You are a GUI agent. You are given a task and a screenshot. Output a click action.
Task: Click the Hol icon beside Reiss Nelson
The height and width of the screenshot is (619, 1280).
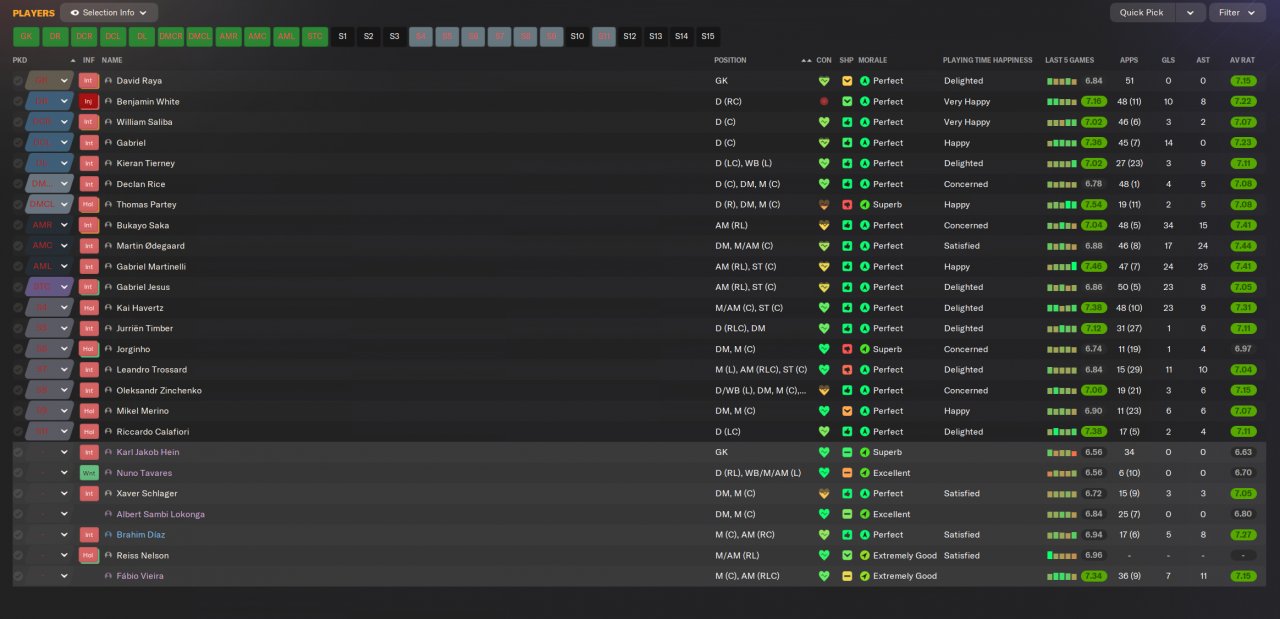pyautogui.click(x=88, y=555)
